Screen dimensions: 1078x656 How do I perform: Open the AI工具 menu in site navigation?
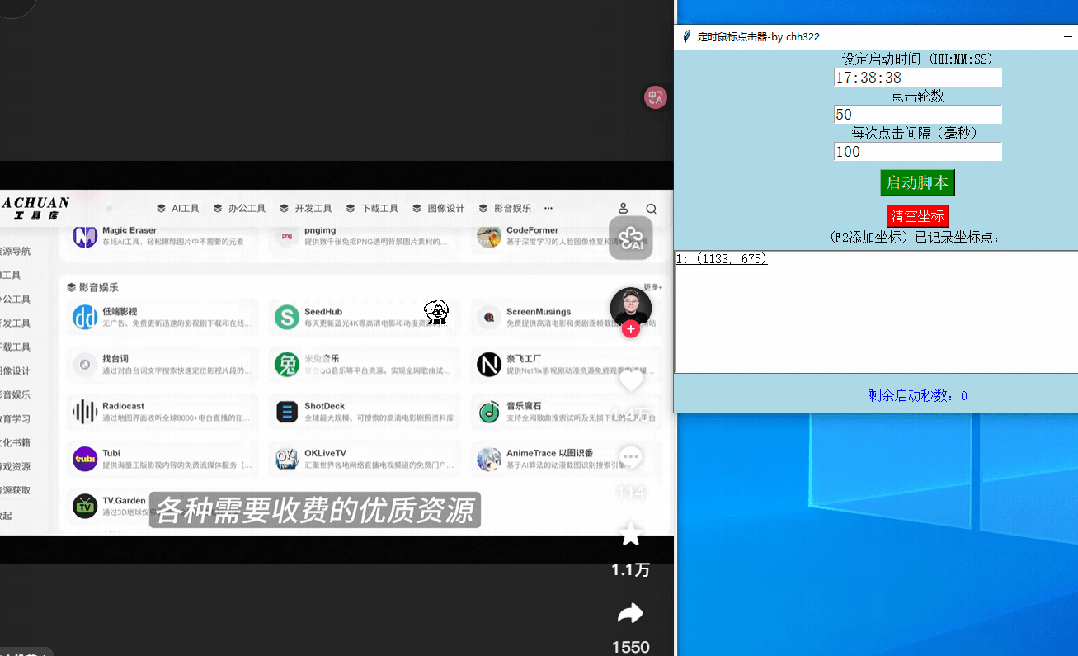[x=179, y=209]
